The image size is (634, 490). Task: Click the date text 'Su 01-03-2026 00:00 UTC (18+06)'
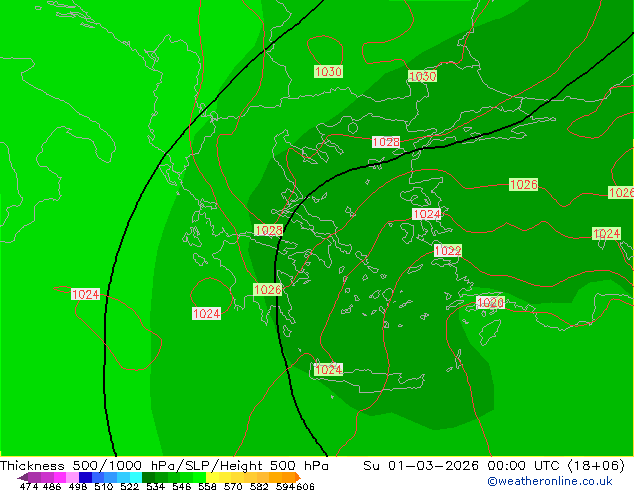[494, 466]
